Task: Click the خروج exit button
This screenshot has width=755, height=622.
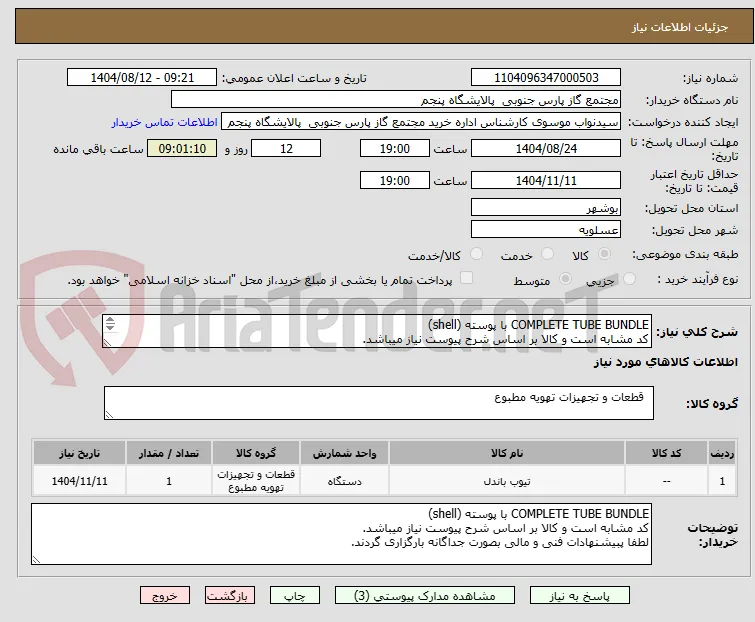Action: click(165, 596)
